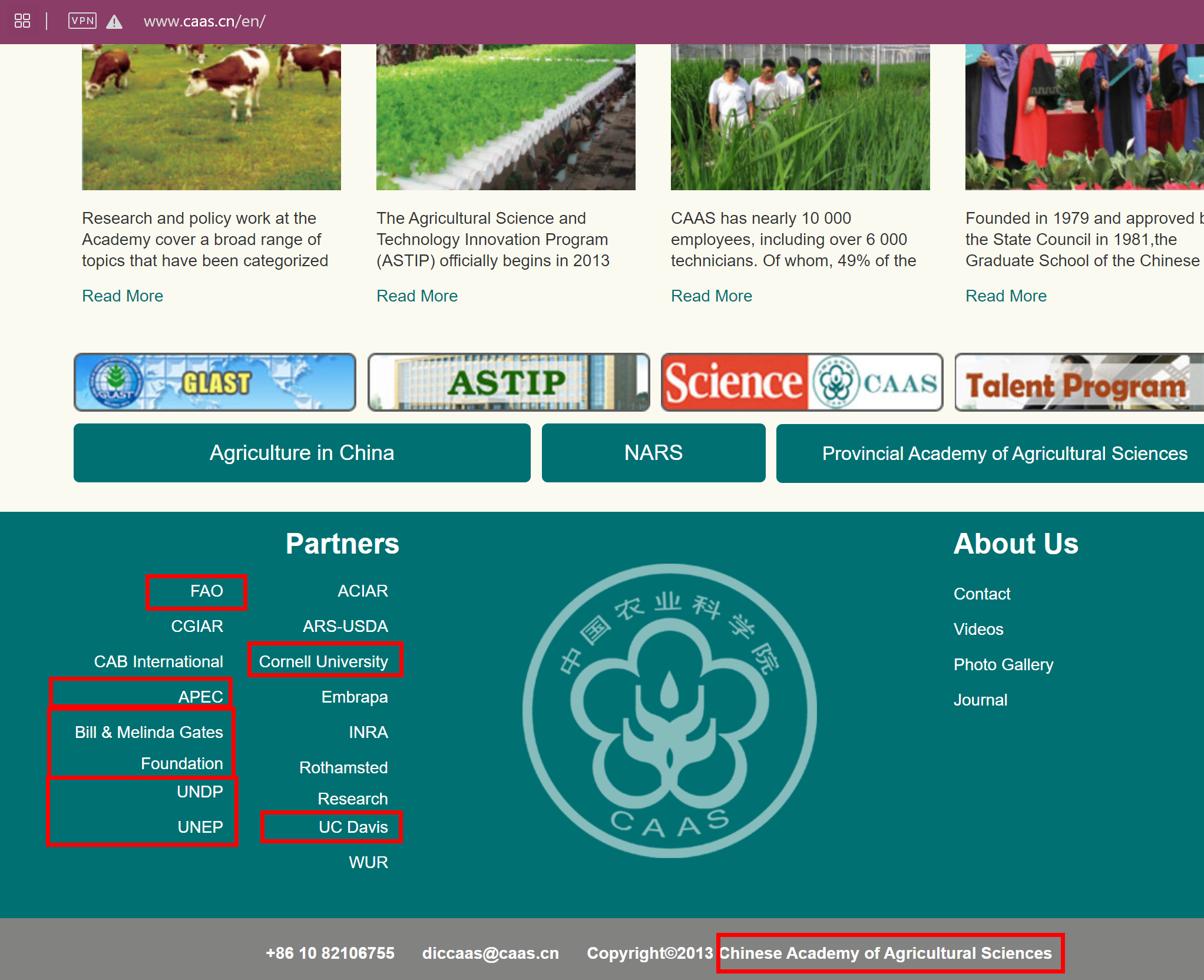Screen dimensions: 1204x980
Task: Click the Videos link under About Us
Action: point(978,629)
